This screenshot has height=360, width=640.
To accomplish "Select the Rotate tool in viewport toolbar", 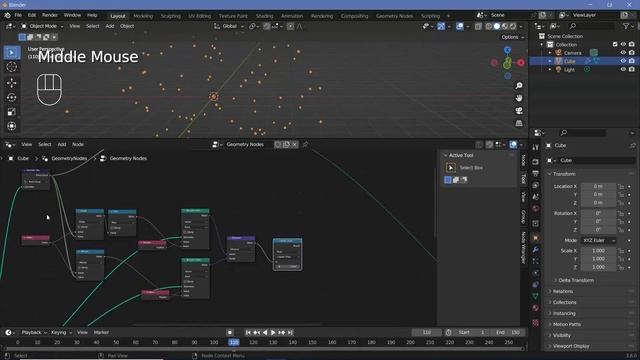I will pos(11,97).
